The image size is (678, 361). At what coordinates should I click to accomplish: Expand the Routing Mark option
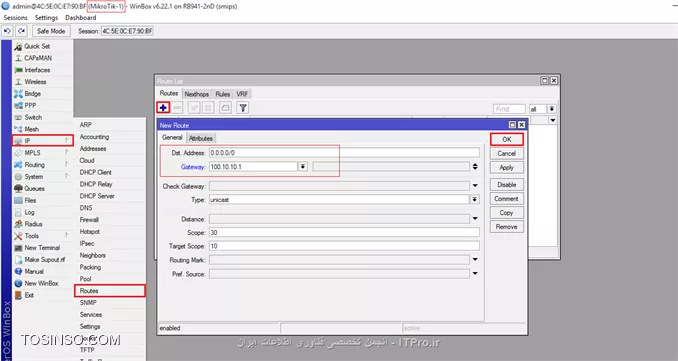point(475,260)
